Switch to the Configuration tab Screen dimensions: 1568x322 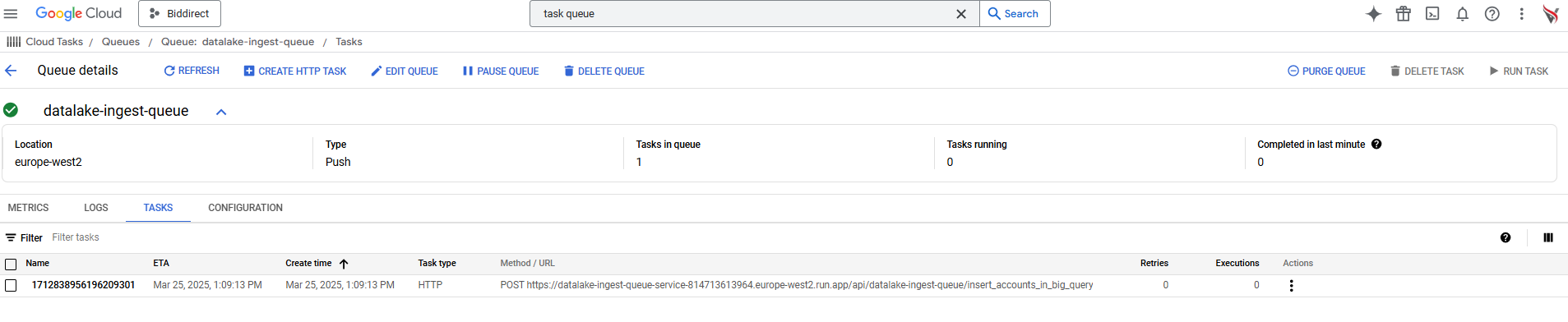[x=245, y=208]
